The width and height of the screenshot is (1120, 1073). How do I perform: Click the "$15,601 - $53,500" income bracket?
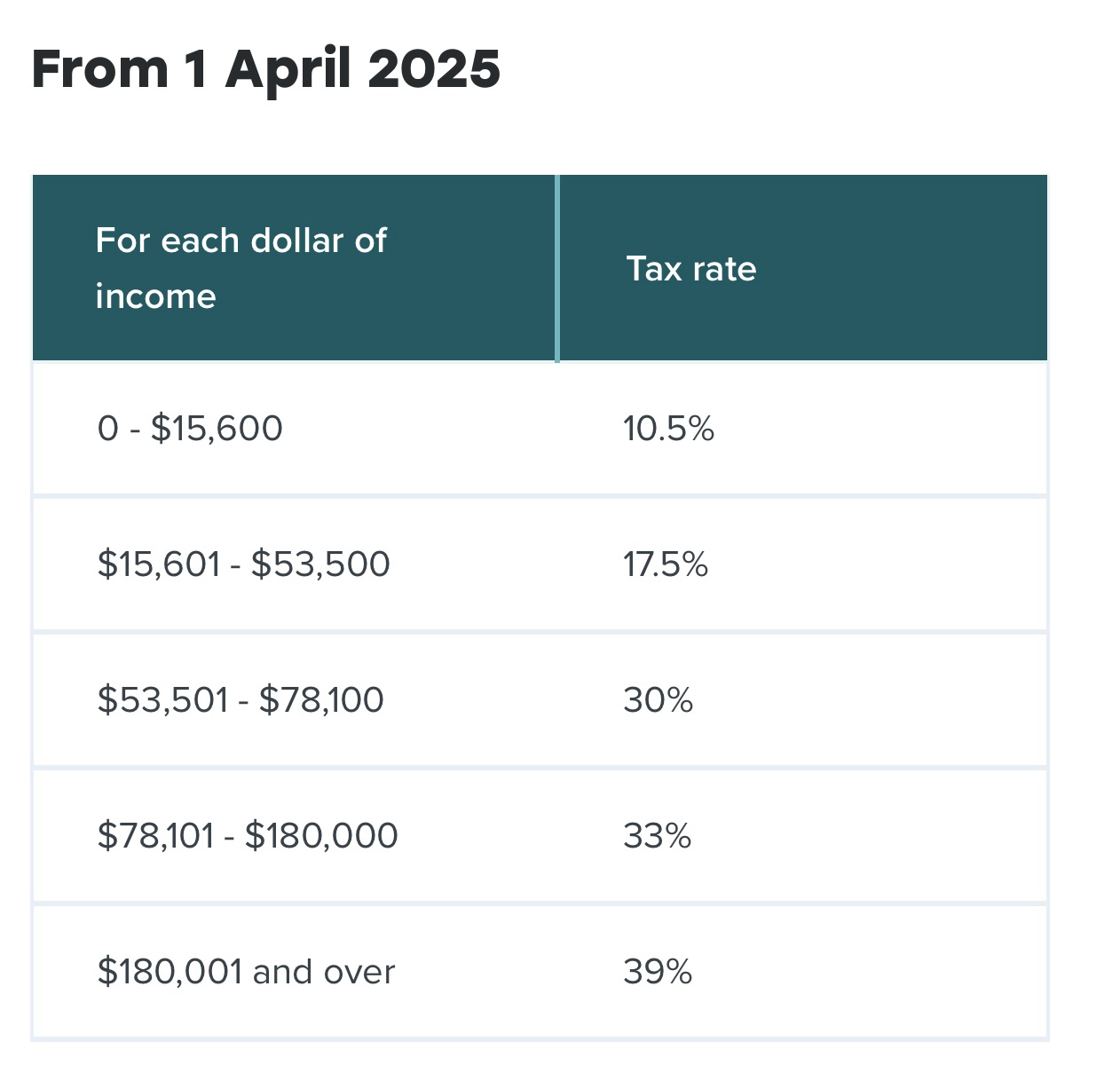click(243, 564)
